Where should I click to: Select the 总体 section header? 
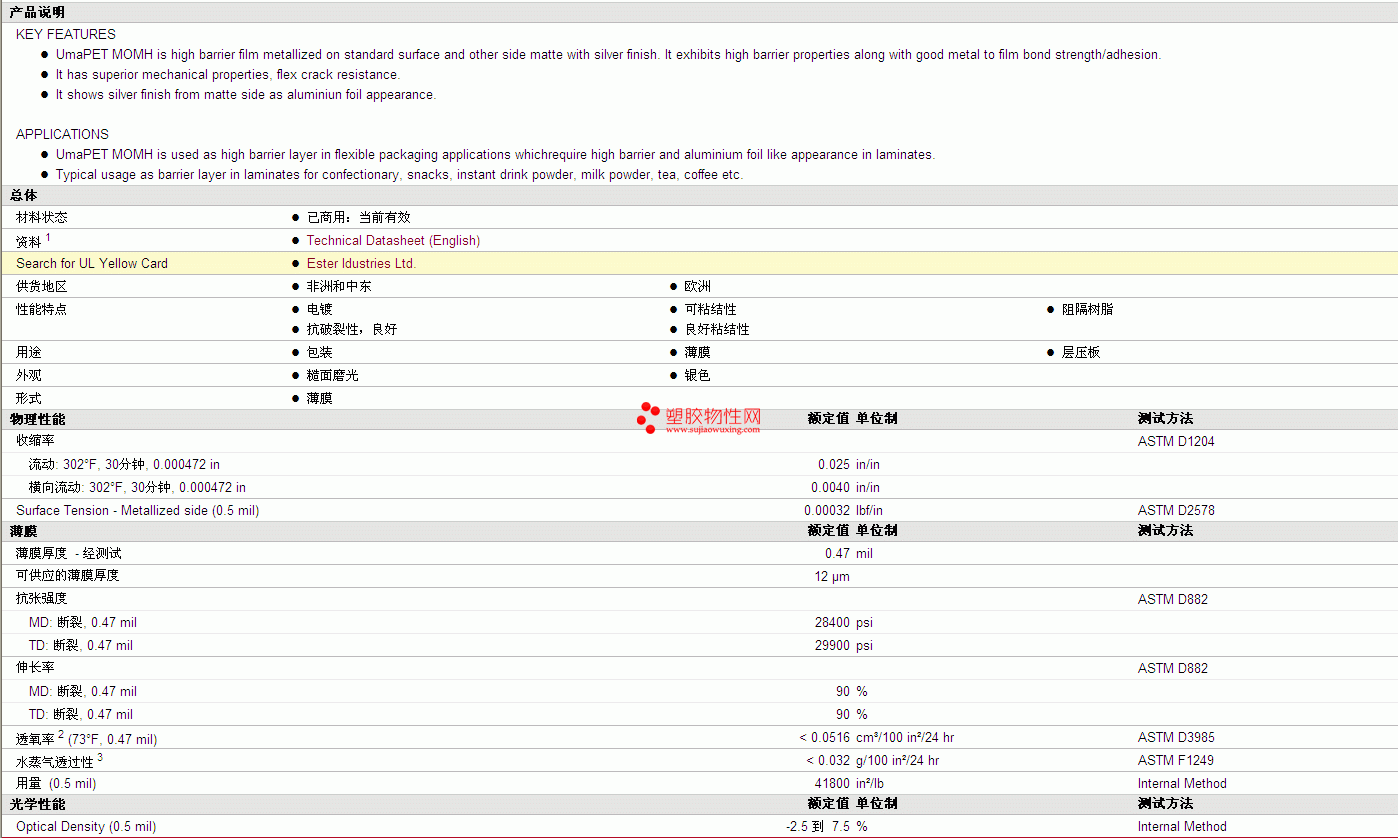click(x=23, y=195)
